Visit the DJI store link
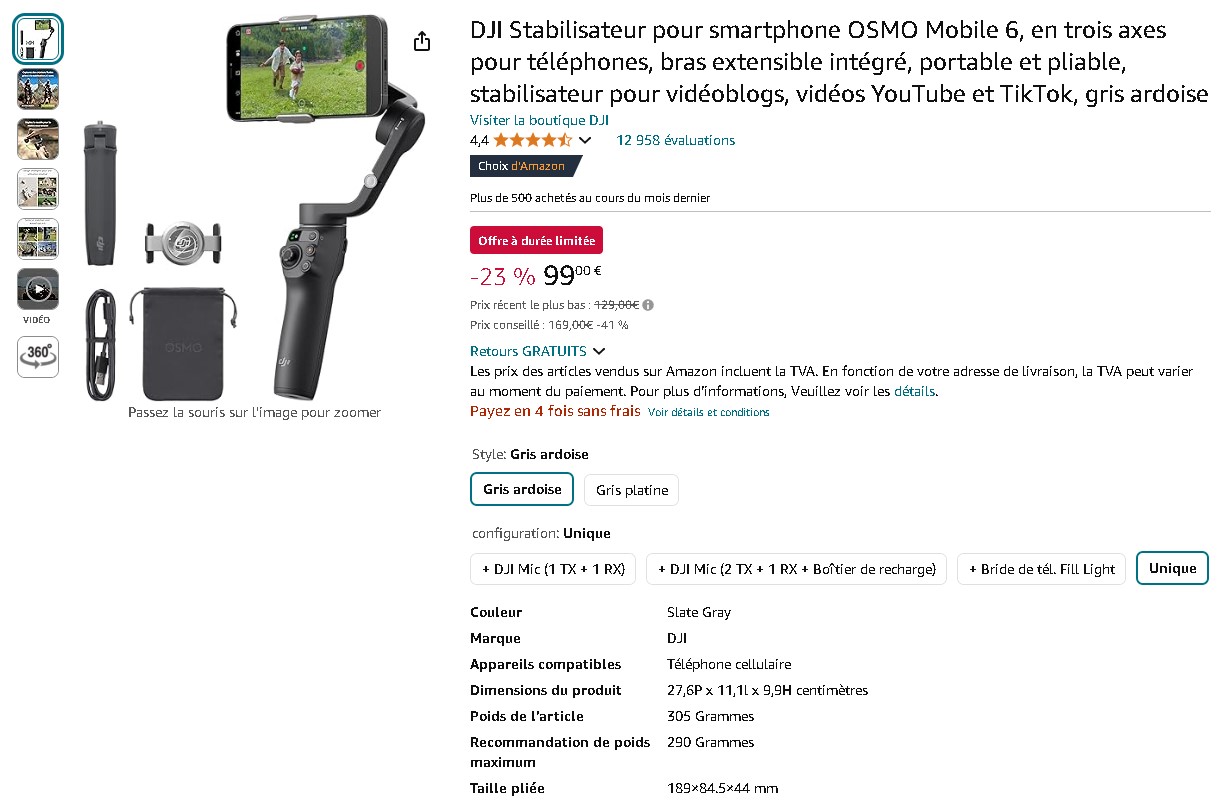The image size is (1229, 802). [539, 120]
